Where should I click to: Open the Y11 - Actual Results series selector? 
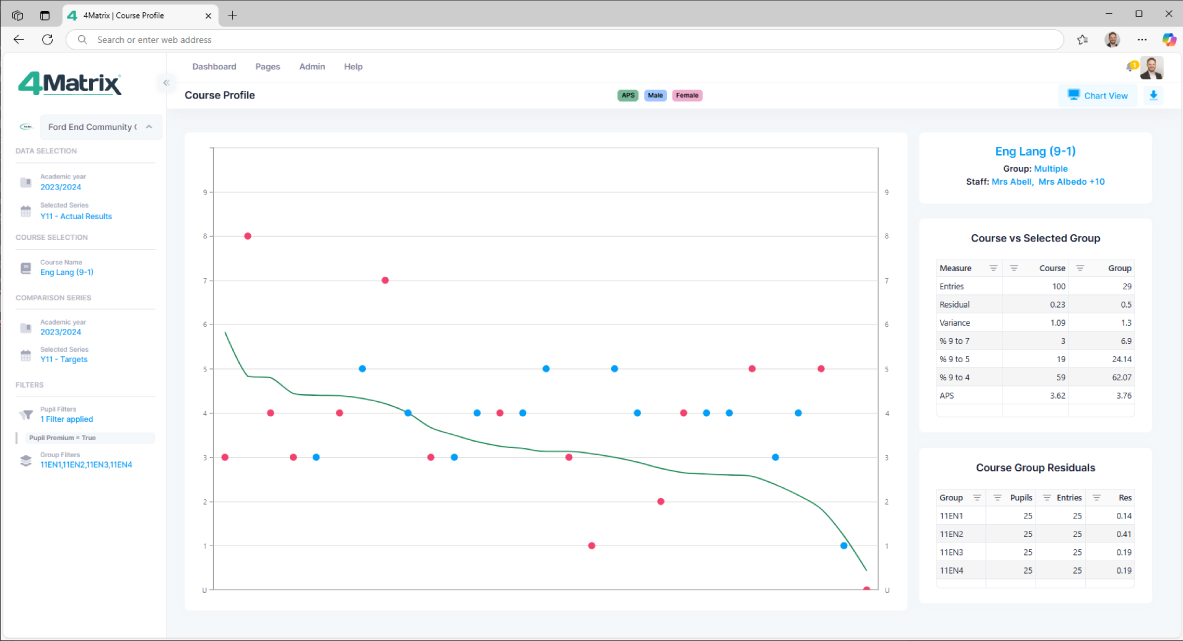tap(76, 216)
